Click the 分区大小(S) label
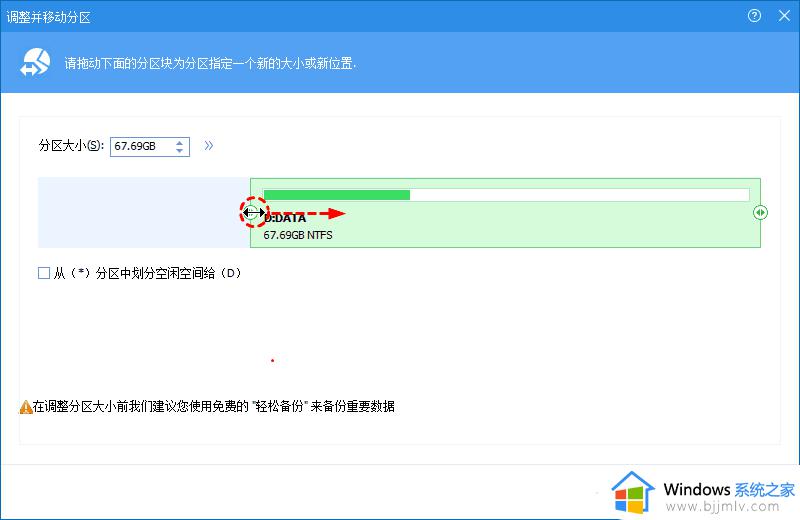The image size is (800, 520). [x=71, y=146]
